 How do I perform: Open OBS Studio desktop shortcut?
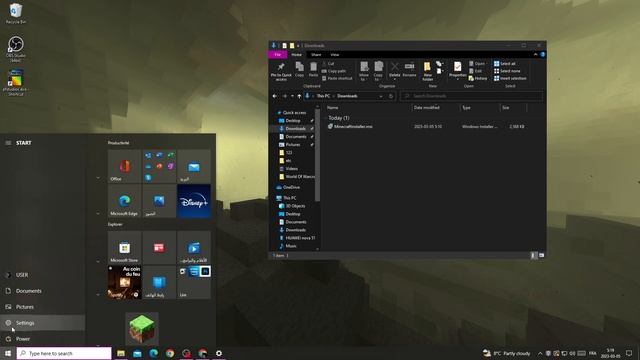pos(16,49)
